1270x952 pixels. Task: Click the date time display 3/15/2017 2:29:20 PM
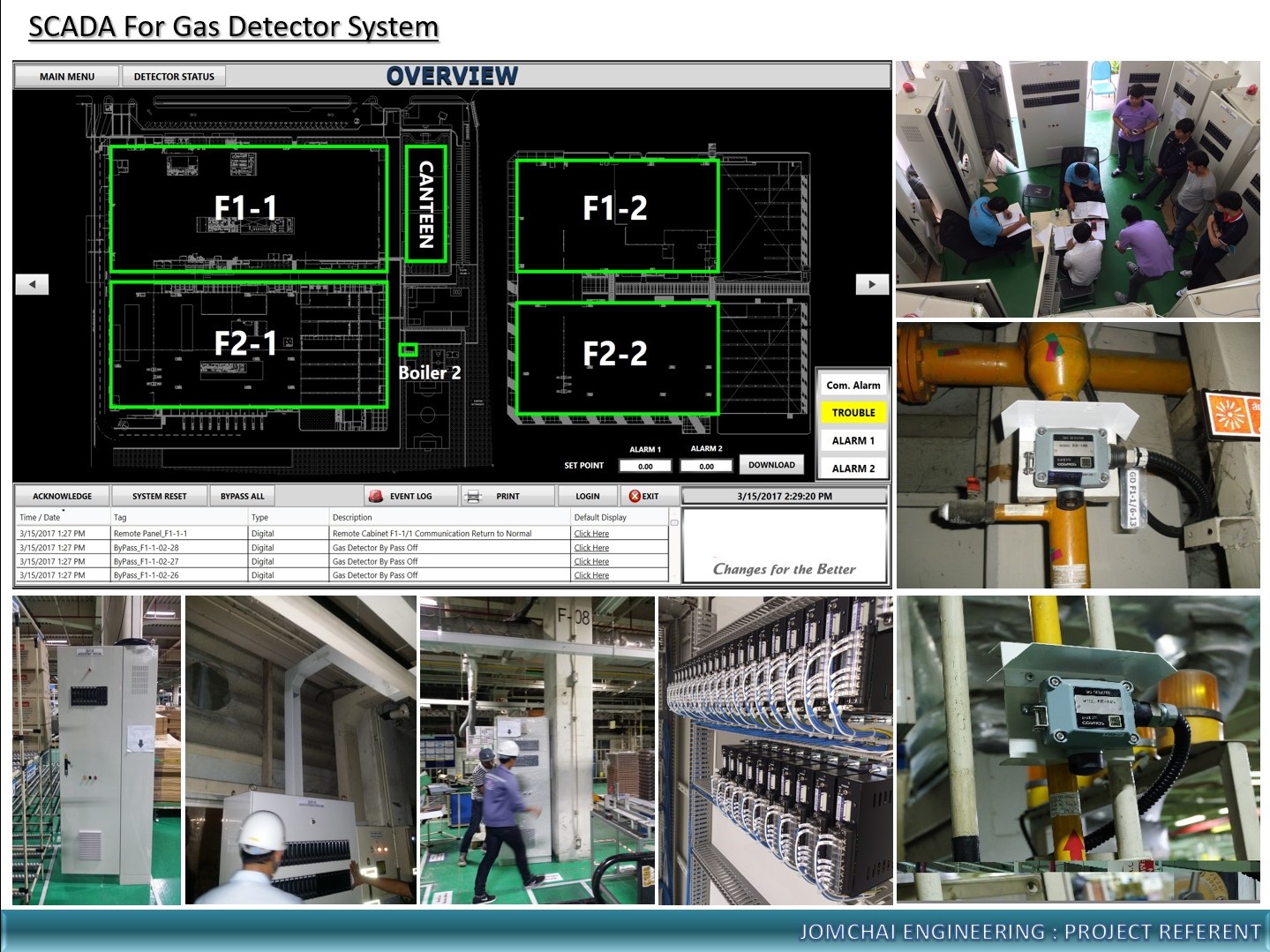click(x=785, y=496)
